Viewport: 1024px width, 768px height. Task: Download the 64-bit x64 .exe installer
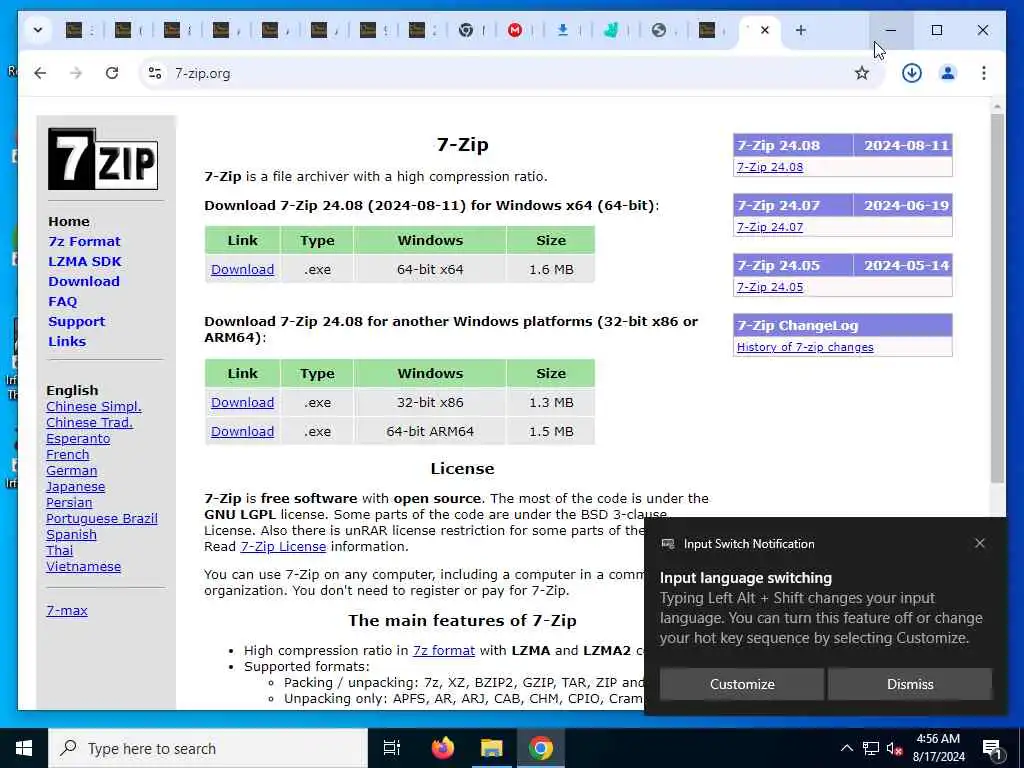(x=242, y=269)
